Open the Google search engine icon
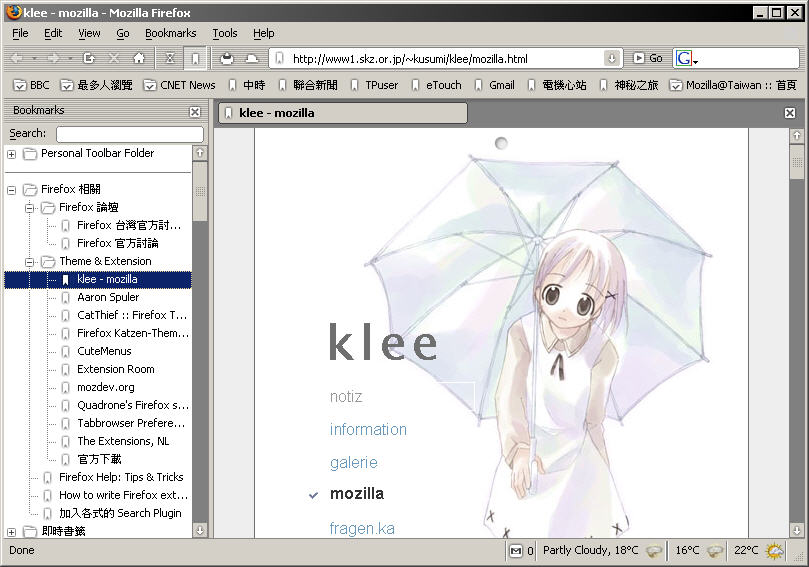 684,58
